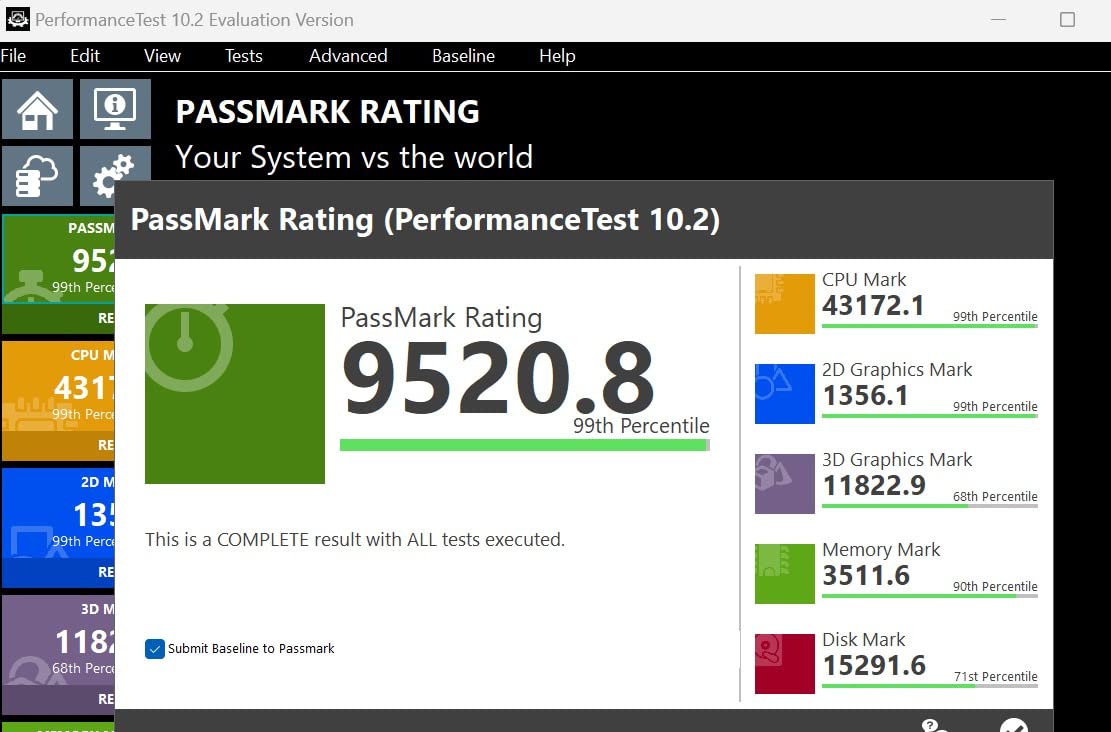Open the Help menu
Image resolution: width=1111 pixels, height=732 pixels.
point(557,56)
